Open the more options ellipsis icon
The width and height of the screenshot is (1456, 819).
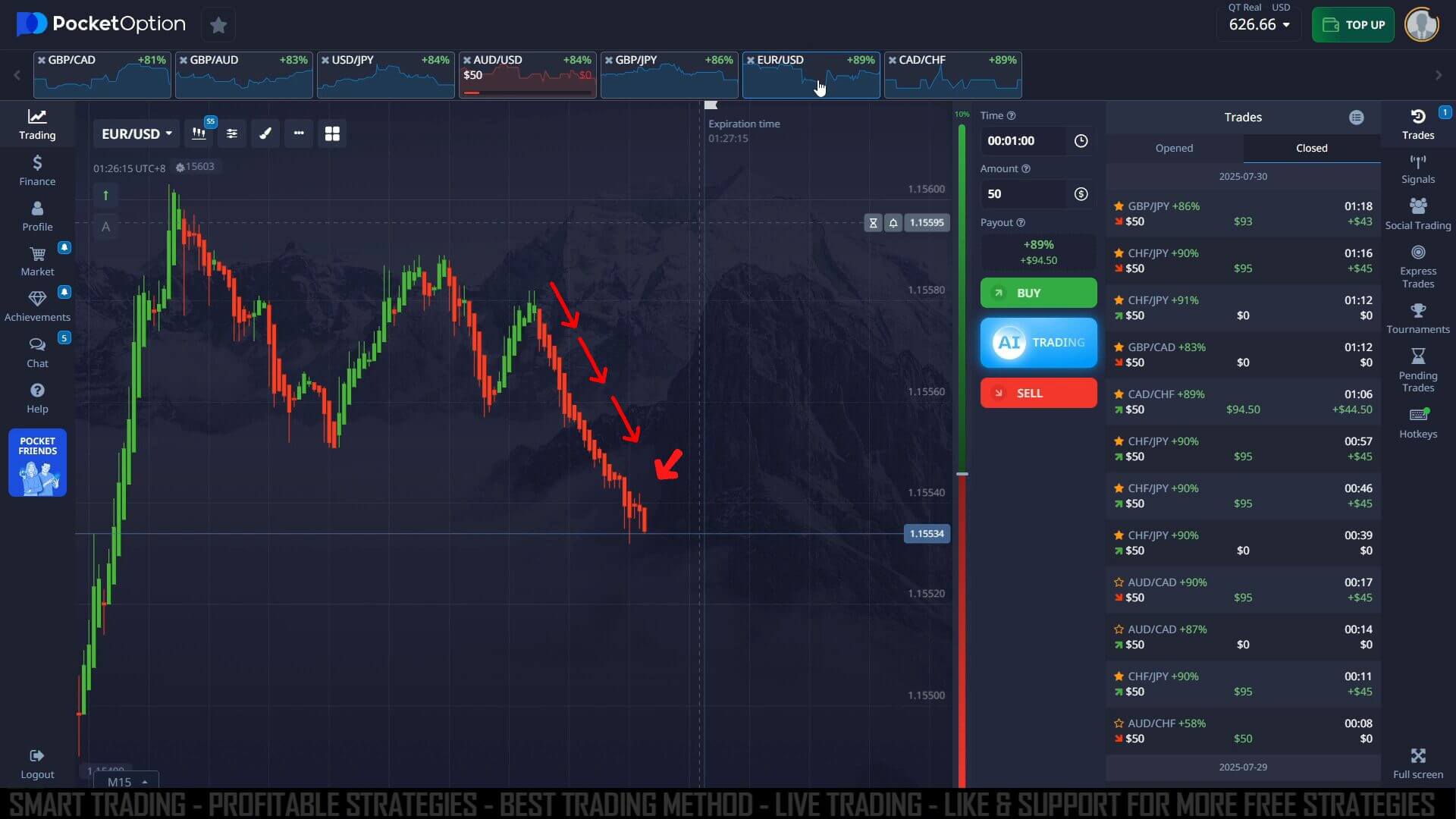(x=299, y=133)
